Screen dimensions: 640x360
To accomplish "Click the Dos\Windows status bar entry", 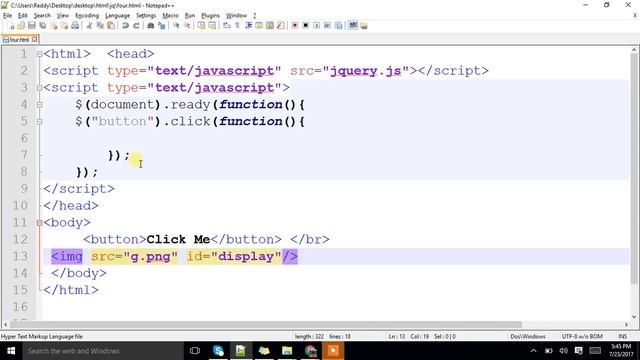I will [x=528, y=336].
